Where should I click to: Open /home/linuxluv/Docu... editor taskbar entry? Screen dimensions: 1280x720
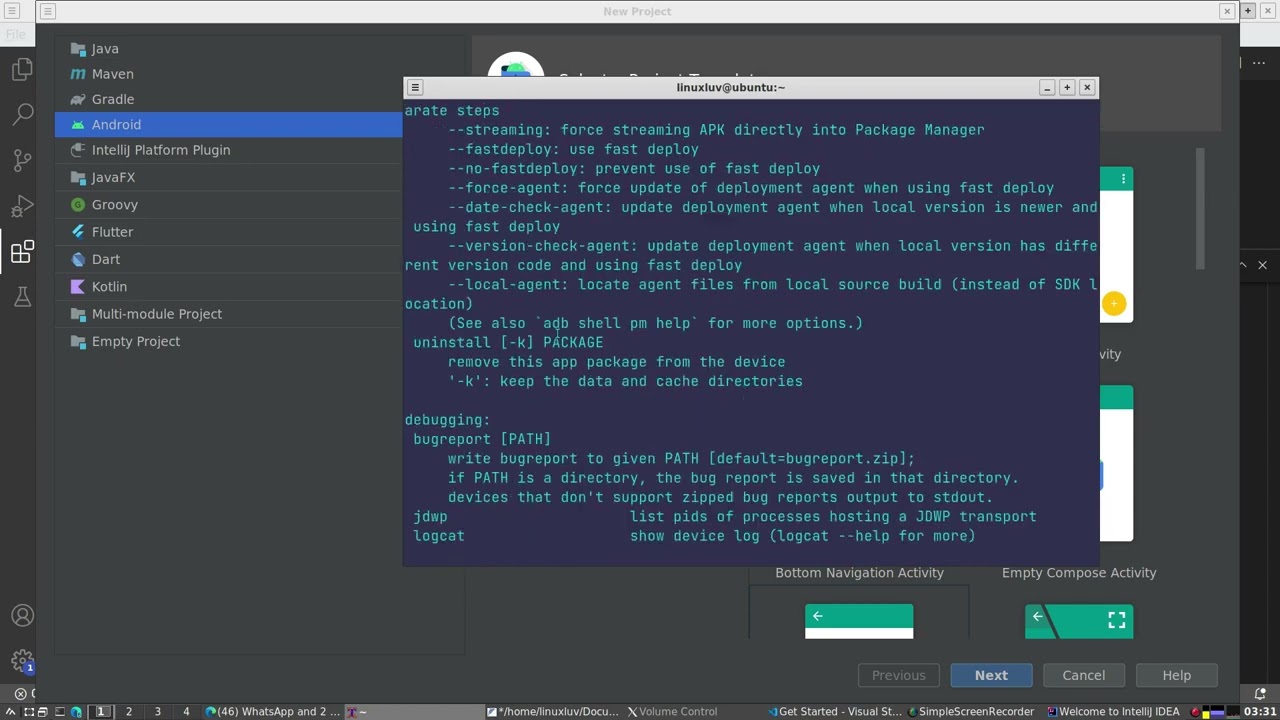(x=553, y=711)
